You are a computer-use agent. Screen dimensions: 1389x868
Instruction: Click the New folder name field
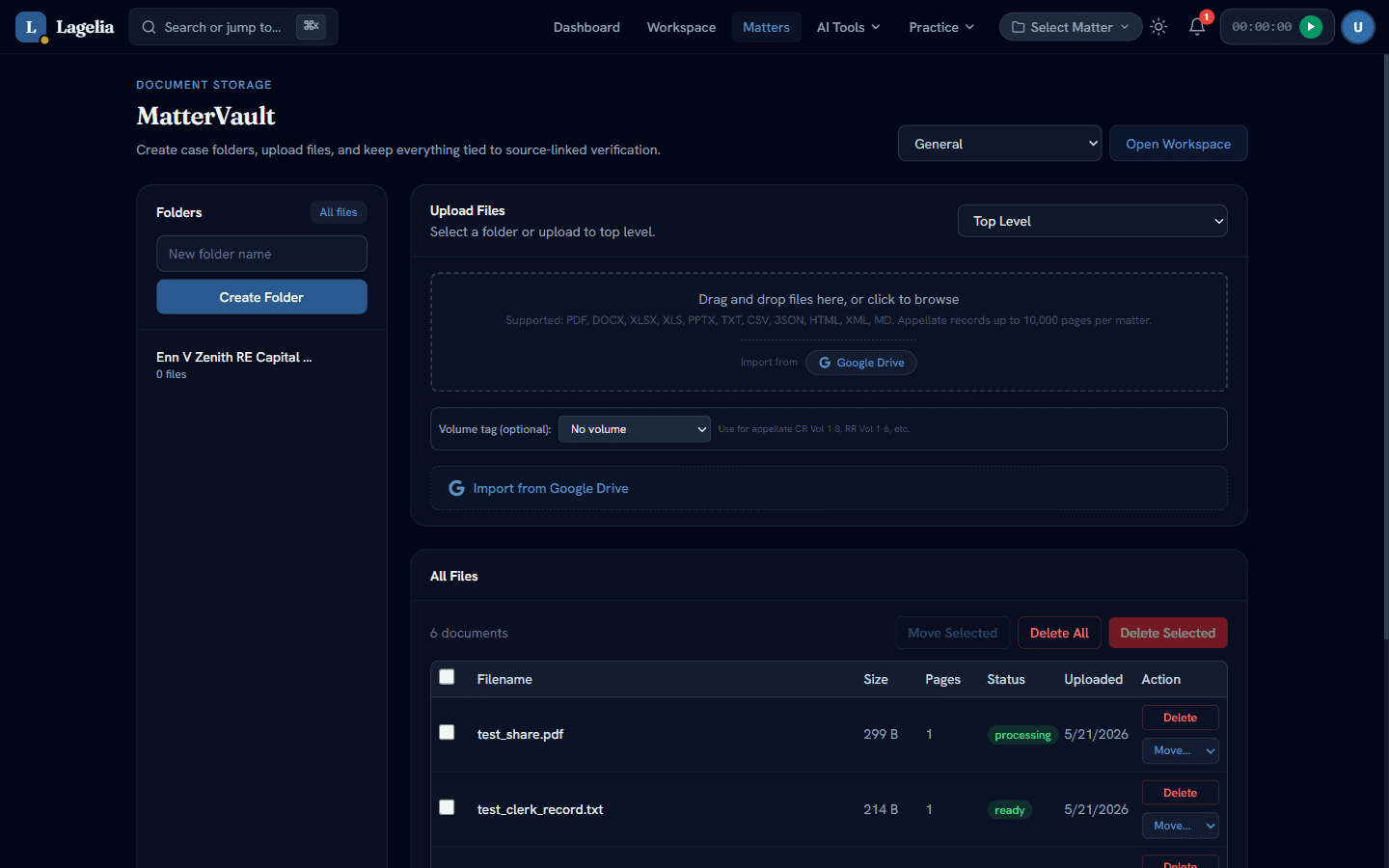261,254
